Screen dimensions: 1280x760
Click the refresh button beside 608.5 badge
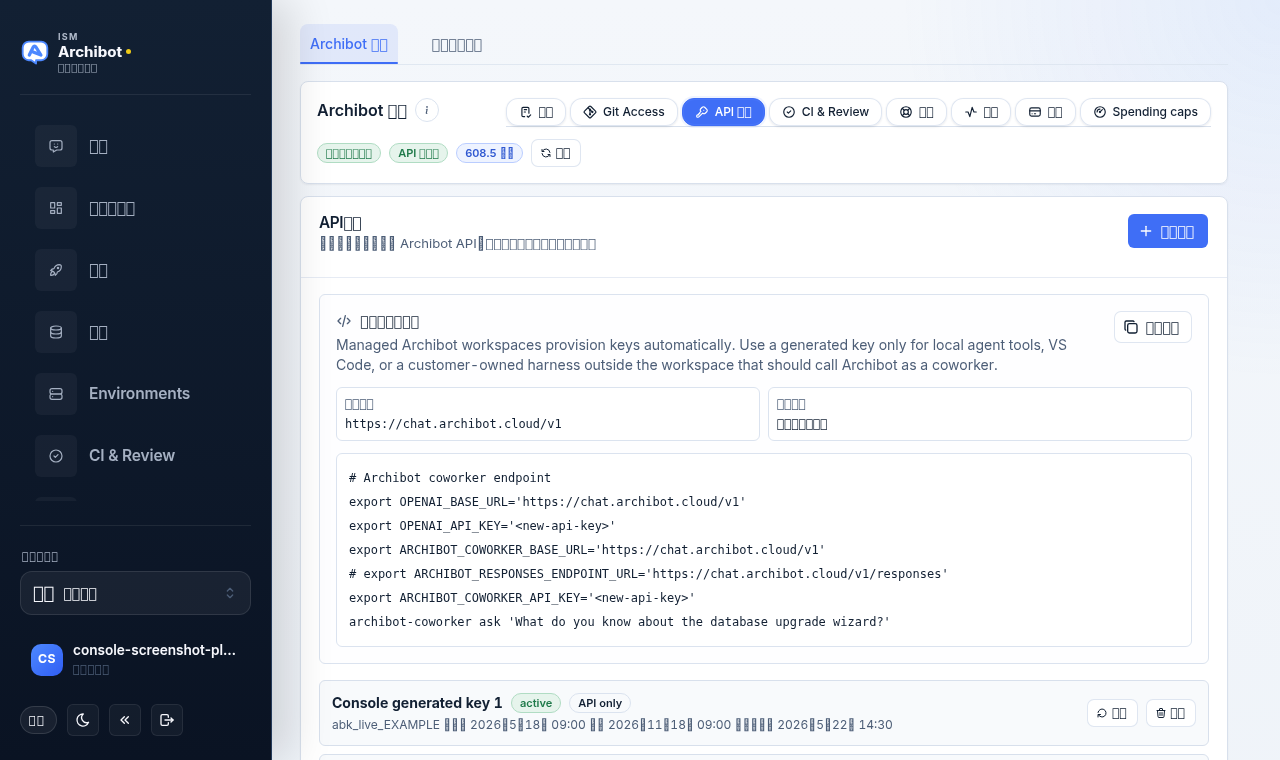[x=556, y=153]
